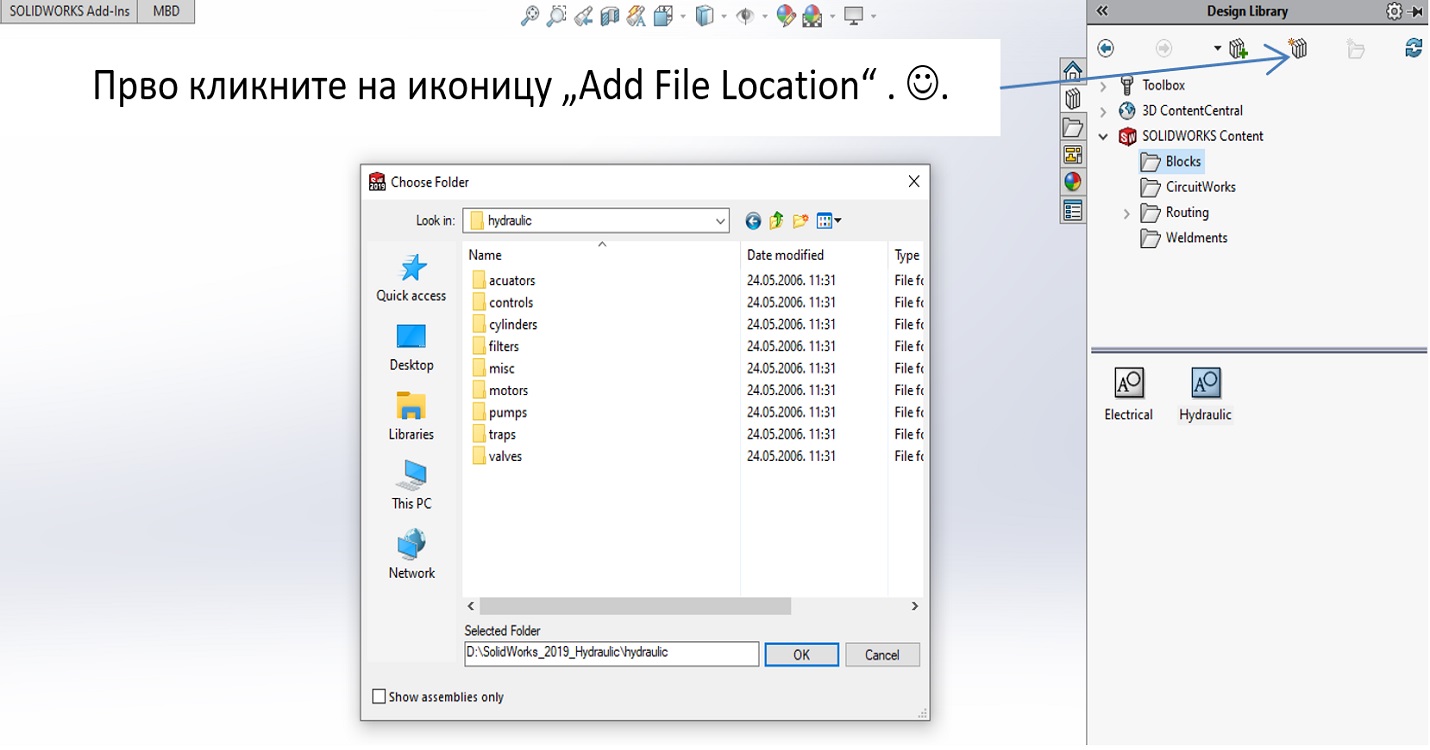Open View Settings dropdown arrow

(873, 16)
